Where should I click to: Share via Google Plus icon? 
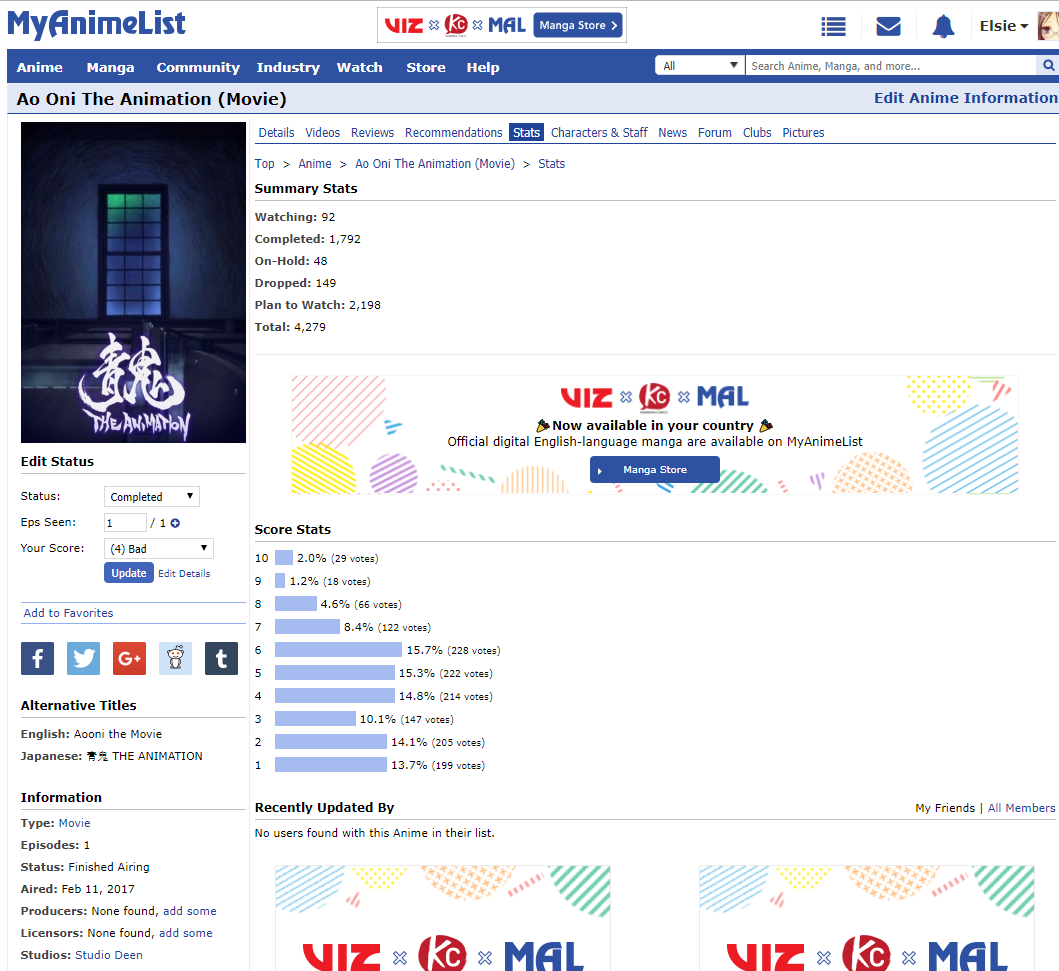tap(130, 658)
